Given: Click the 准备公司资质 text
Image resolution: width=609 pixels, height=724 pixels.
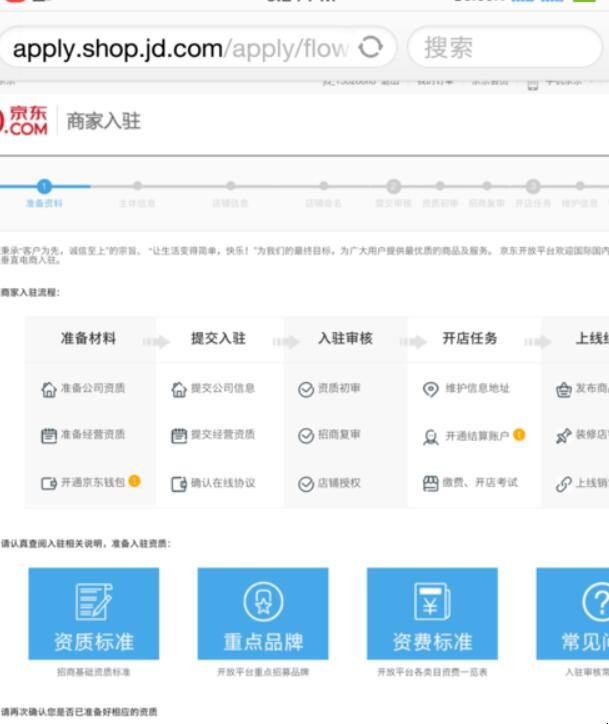Looking at the screenshot, I should pyautogui.click(x=93, y=388).
